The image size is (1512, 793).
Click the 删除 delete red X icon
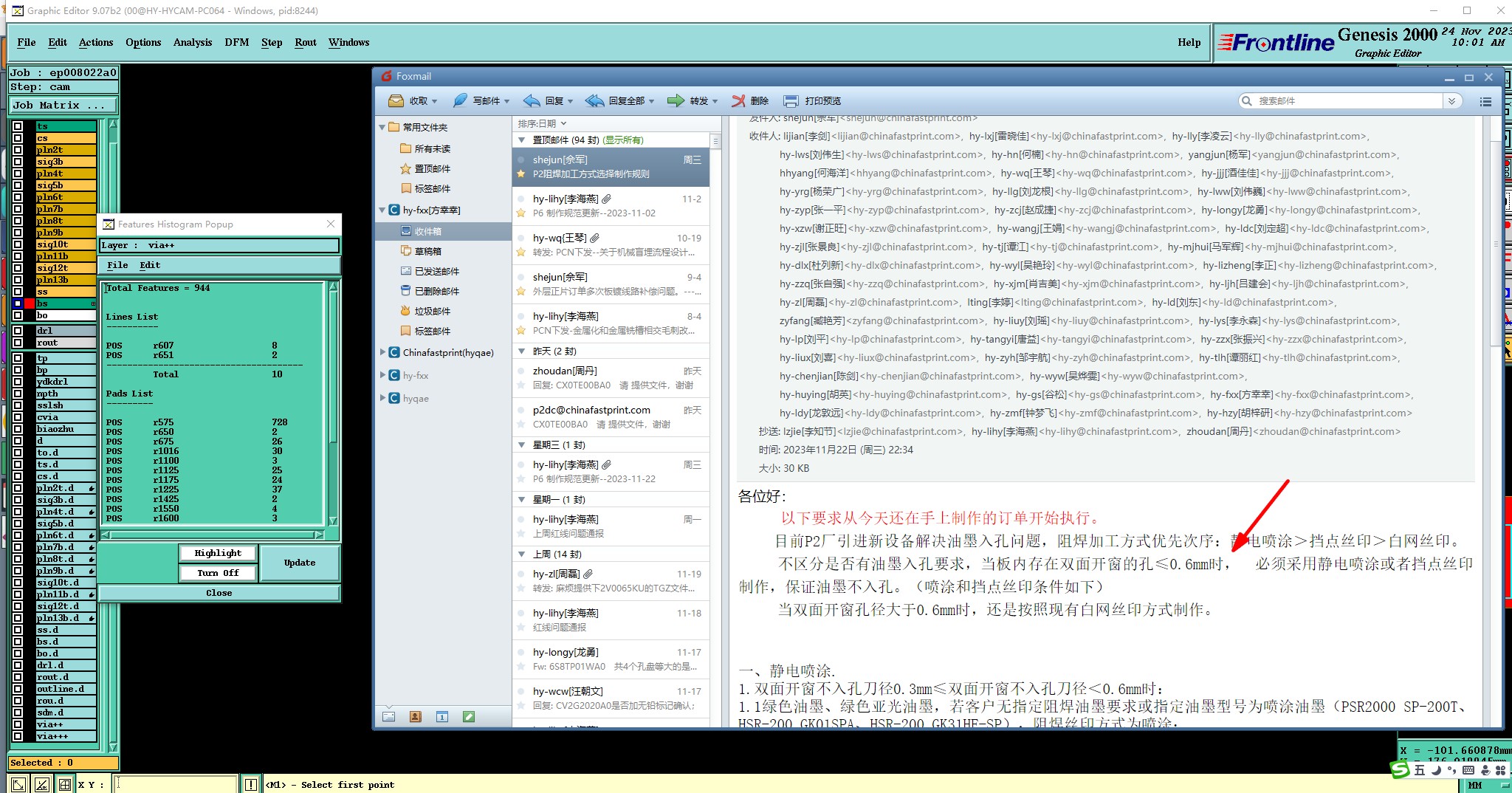coord(738,100)
